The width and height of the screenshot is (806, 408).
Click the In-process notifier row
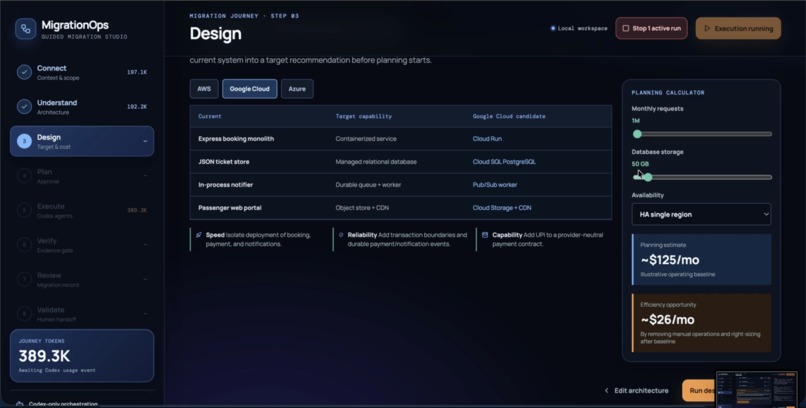click(400, 185)
